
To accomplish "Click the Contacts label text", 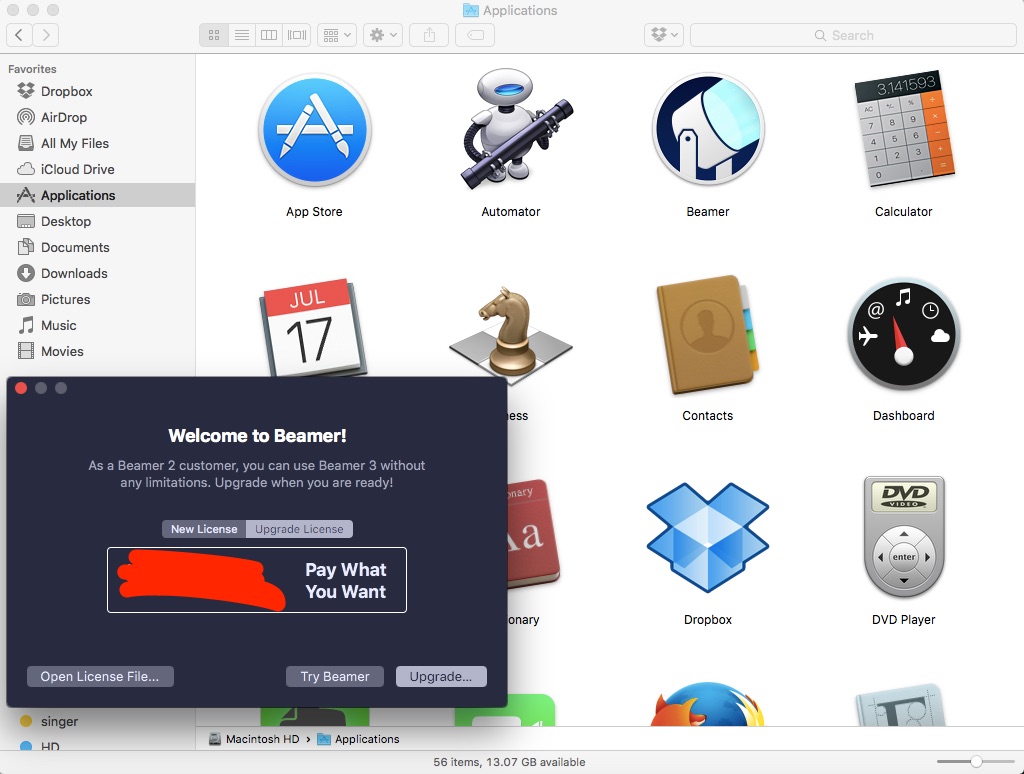I will [x=708, y=415].
